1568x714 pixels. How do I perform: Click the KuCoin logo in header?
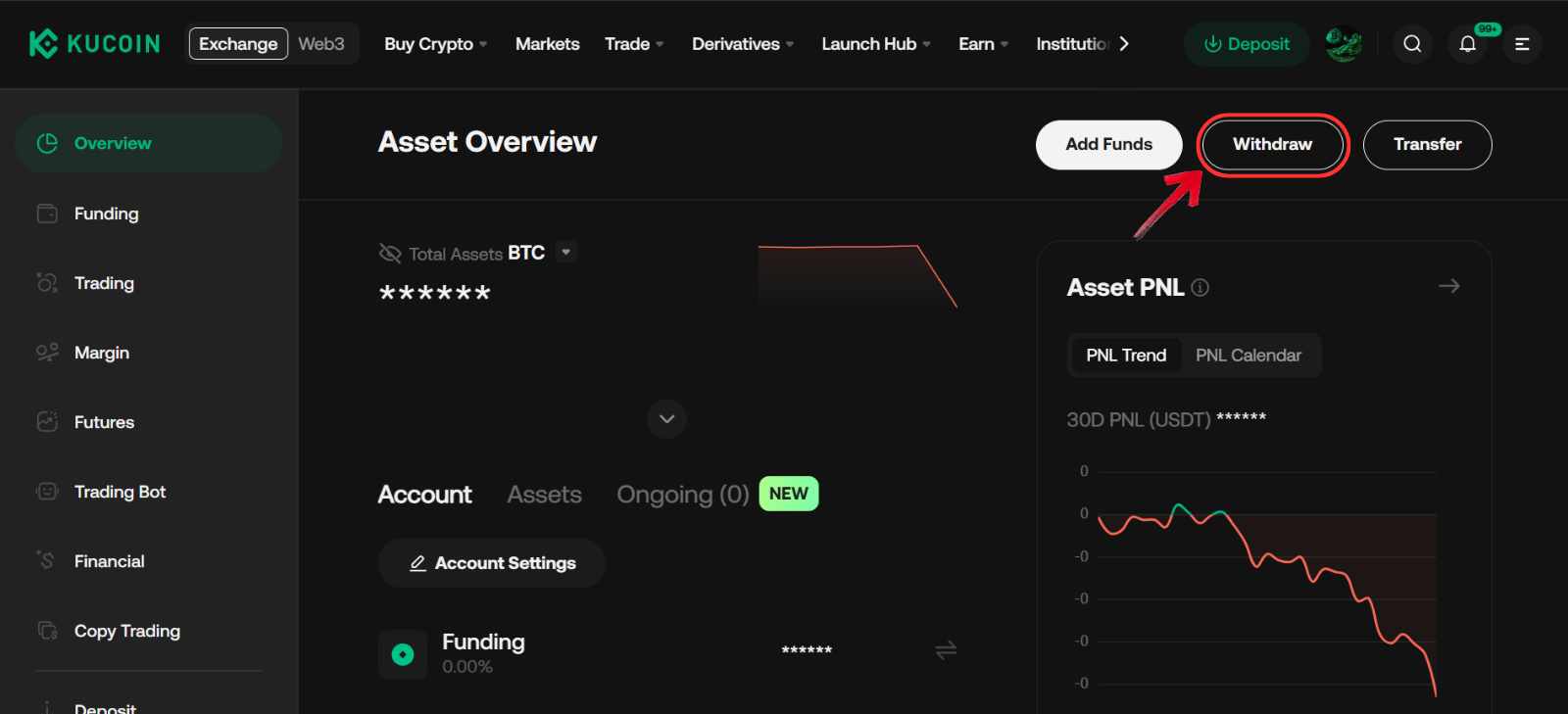(94, 44)
